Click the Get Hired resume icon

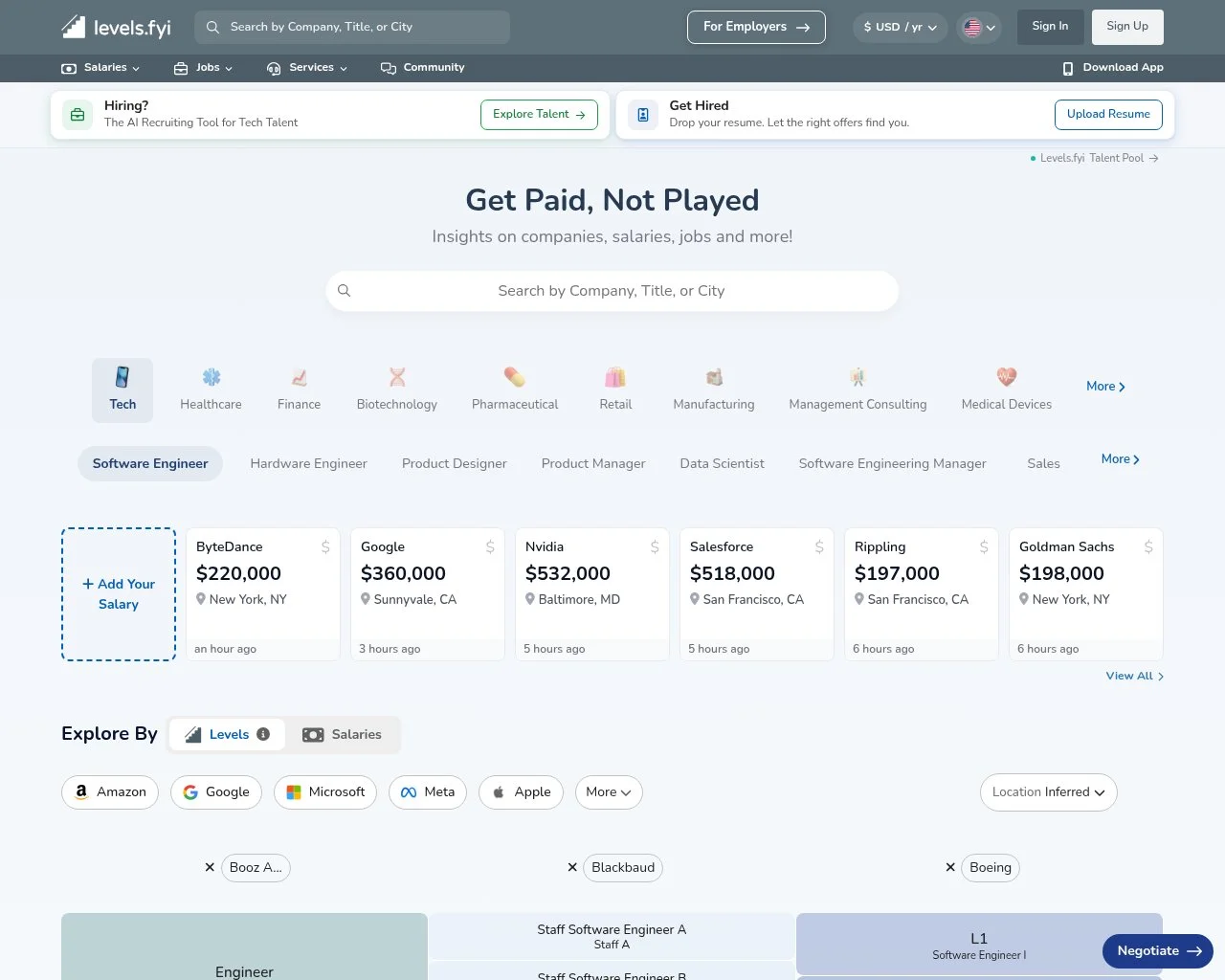(x=643, y=115)
